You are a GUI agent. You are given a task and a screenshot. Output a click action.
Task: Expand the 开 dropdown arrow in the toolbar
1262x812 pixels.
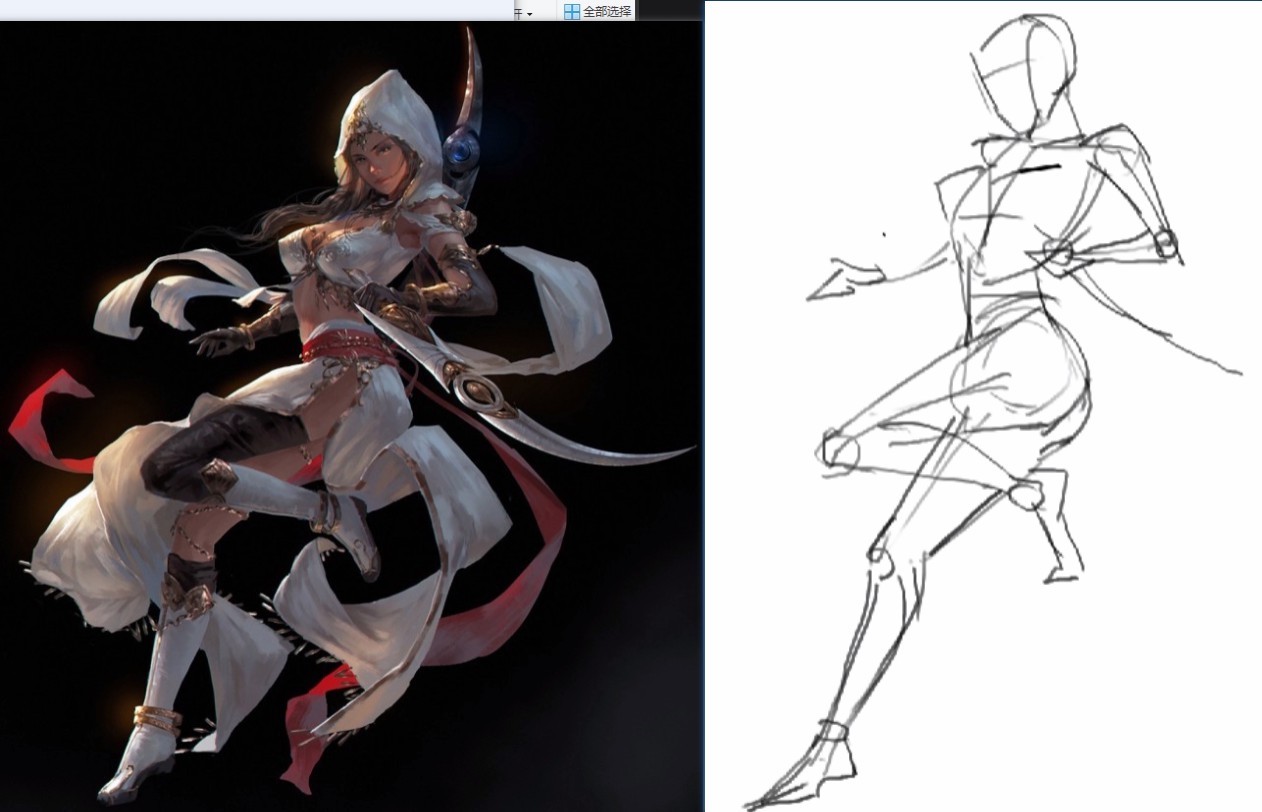click(x=529, y=13)
